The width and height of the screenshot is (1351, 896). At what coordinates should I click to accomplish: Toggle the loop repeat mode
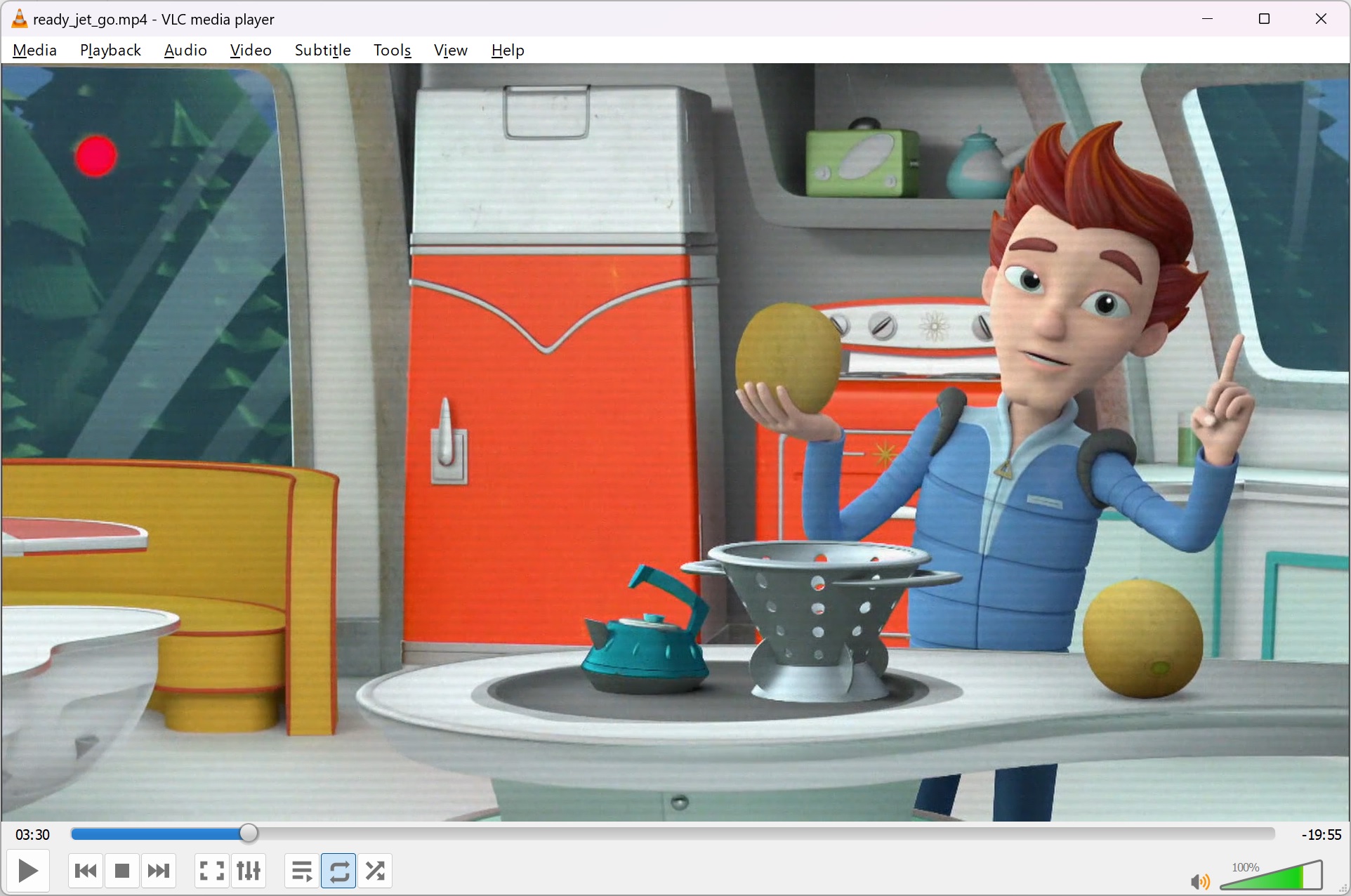click(x=338, y=871)
